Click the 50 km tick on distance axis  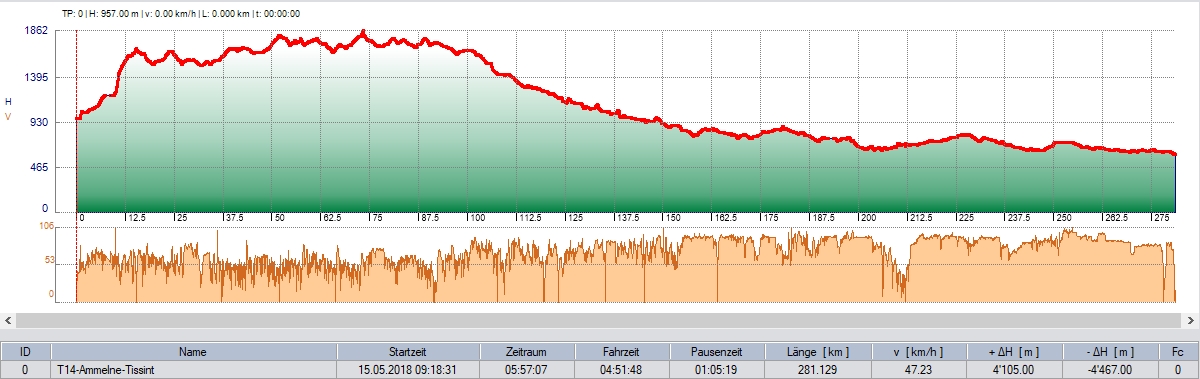(279, 217)
